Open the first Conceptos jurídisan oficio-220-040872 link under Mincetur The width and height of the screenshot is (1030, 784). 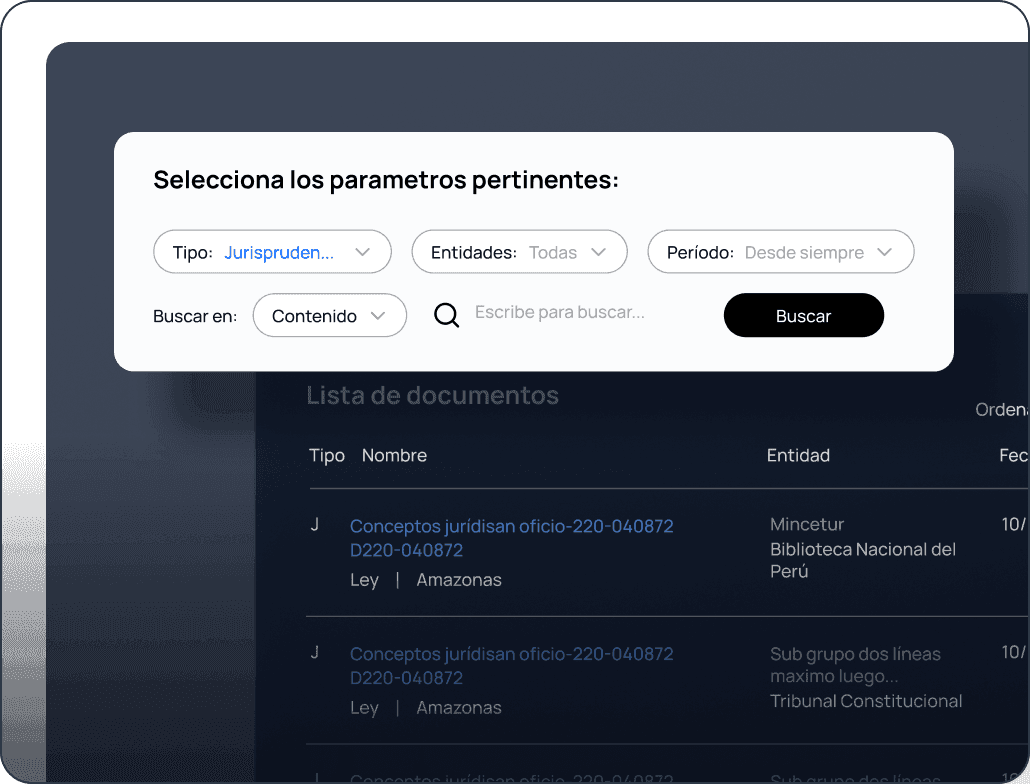(511, 538)
